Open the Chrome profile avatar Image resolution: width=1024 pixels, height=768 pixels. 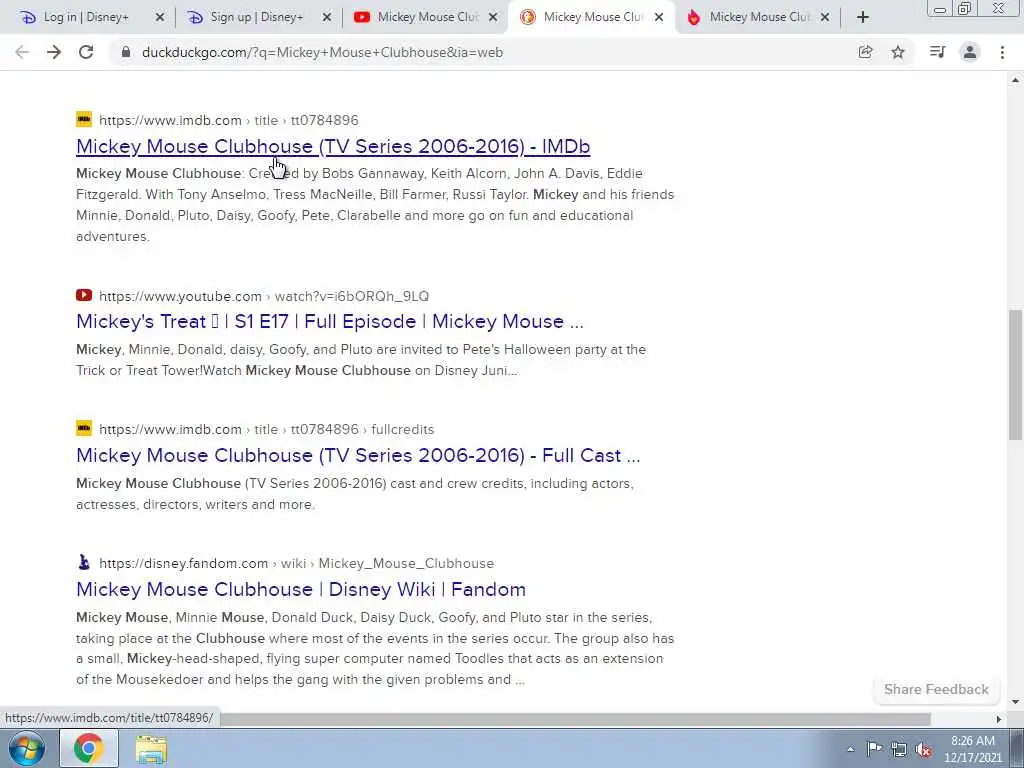[x=970, y=52]
